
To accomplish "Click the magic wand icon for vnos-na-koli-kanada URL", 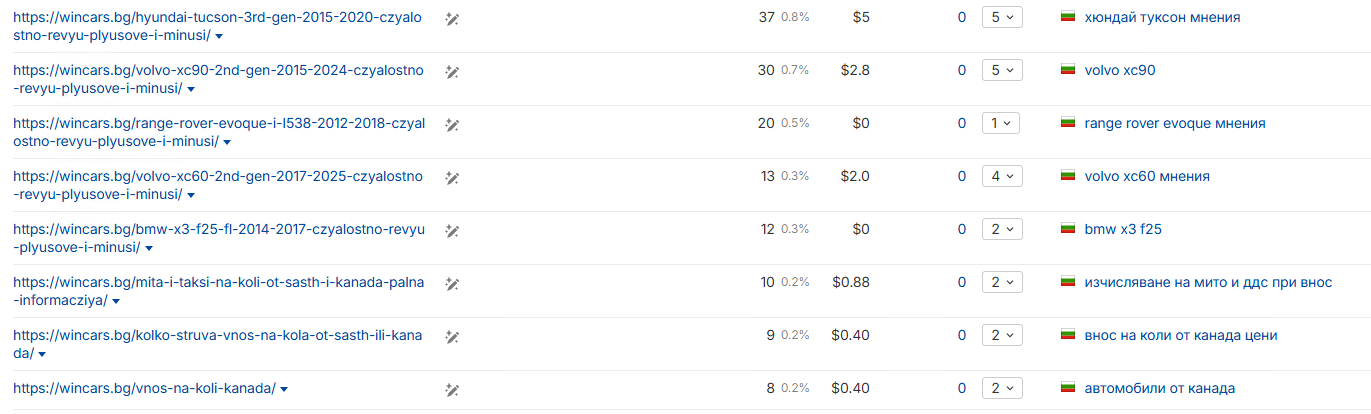I will click(x=452, y=389).
